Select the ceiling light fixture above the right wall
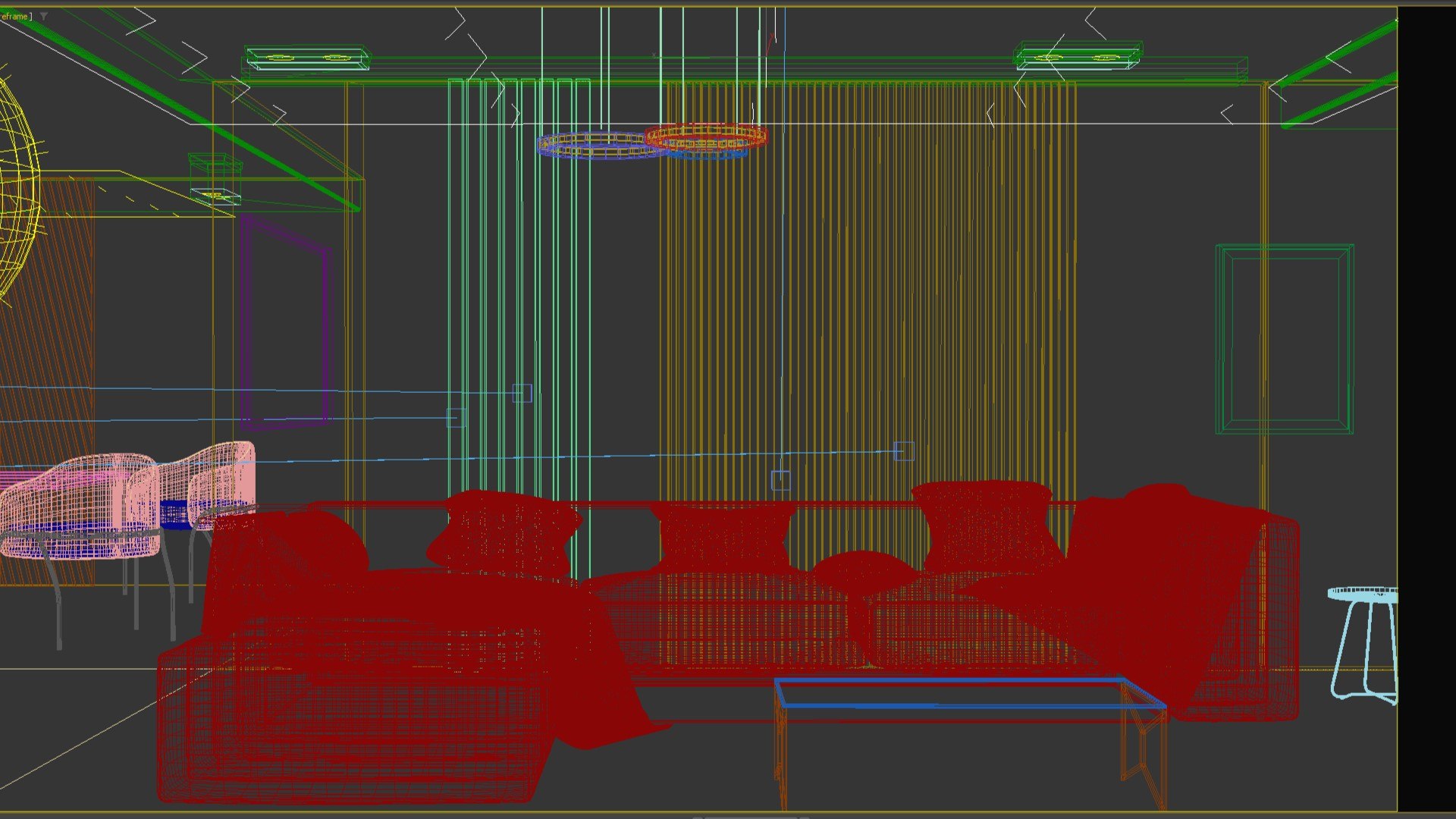The width and height of the screenshot is (1456, 819). click(x=1078, y=55)
